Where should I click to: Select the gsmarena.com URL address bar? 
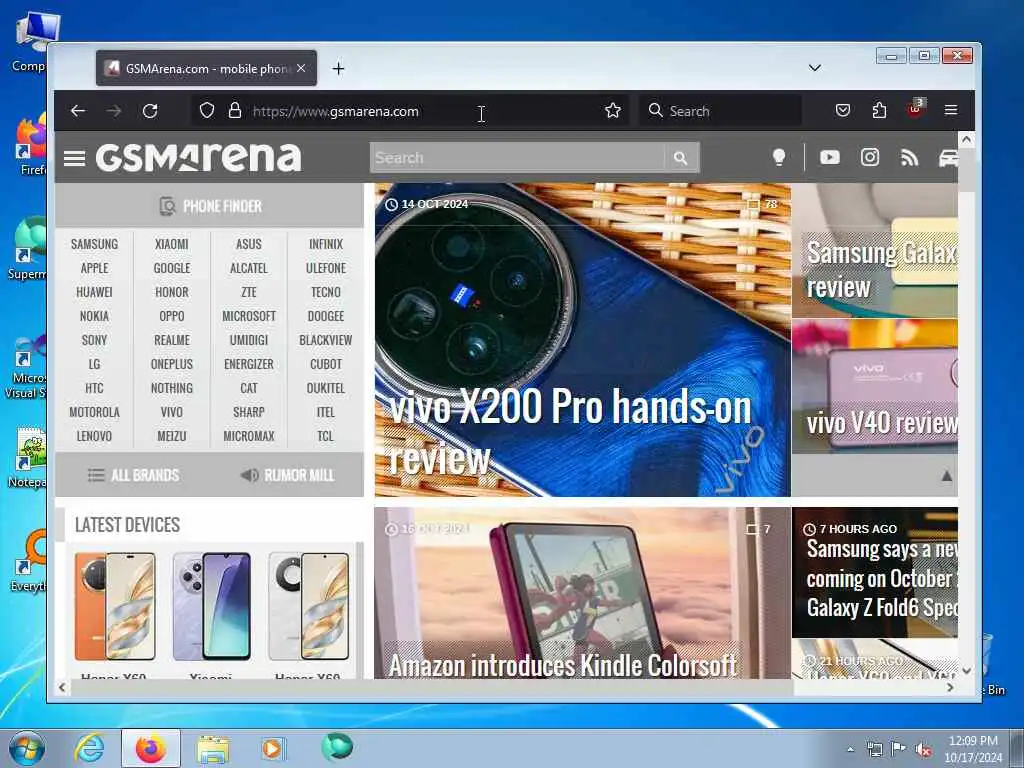tap(410, 111)
